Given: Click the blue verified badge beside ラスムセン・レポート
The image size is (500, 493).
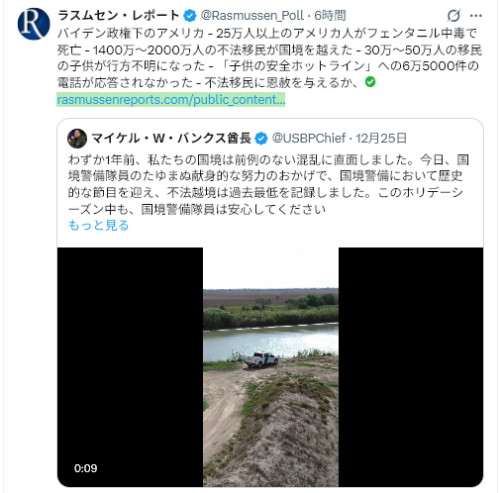Looking at the screenshot, I should tap(190, 16).
